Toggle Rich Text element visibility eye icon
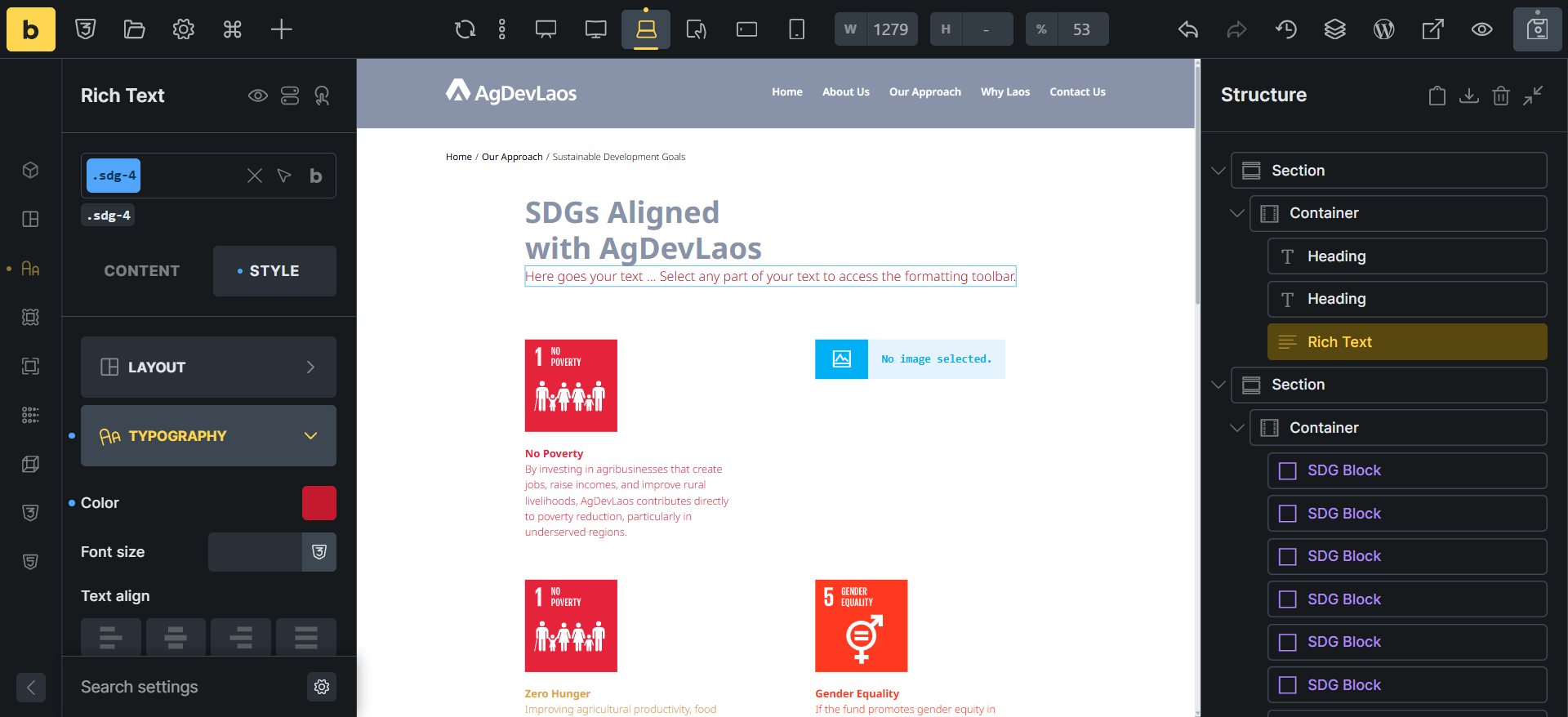This screenshot has height=717, width=1568. 258,96
